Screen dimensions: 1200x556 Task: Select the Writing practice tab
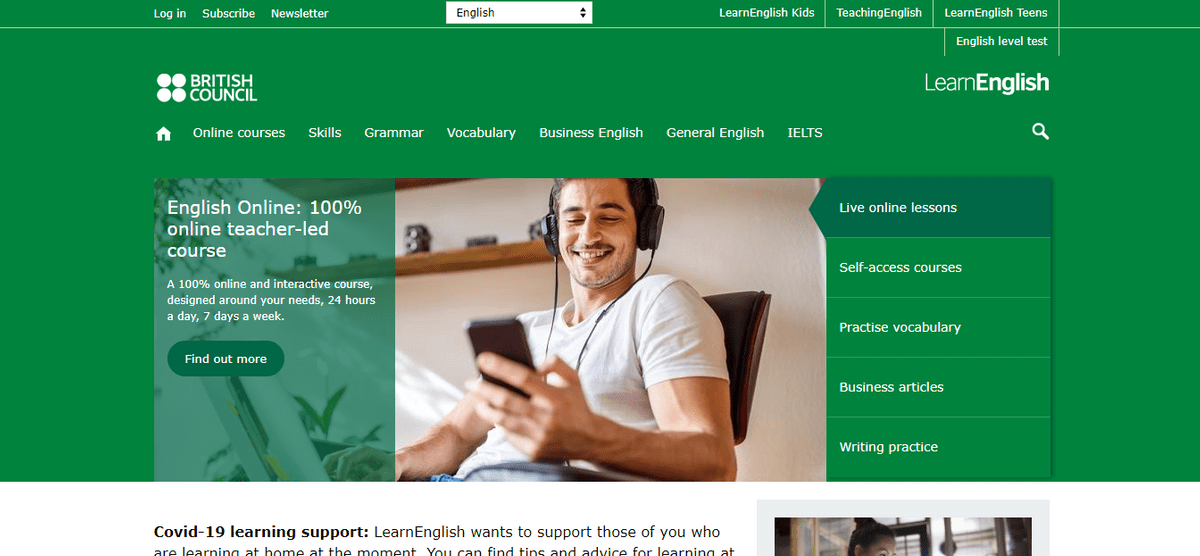tap(938, 448)
